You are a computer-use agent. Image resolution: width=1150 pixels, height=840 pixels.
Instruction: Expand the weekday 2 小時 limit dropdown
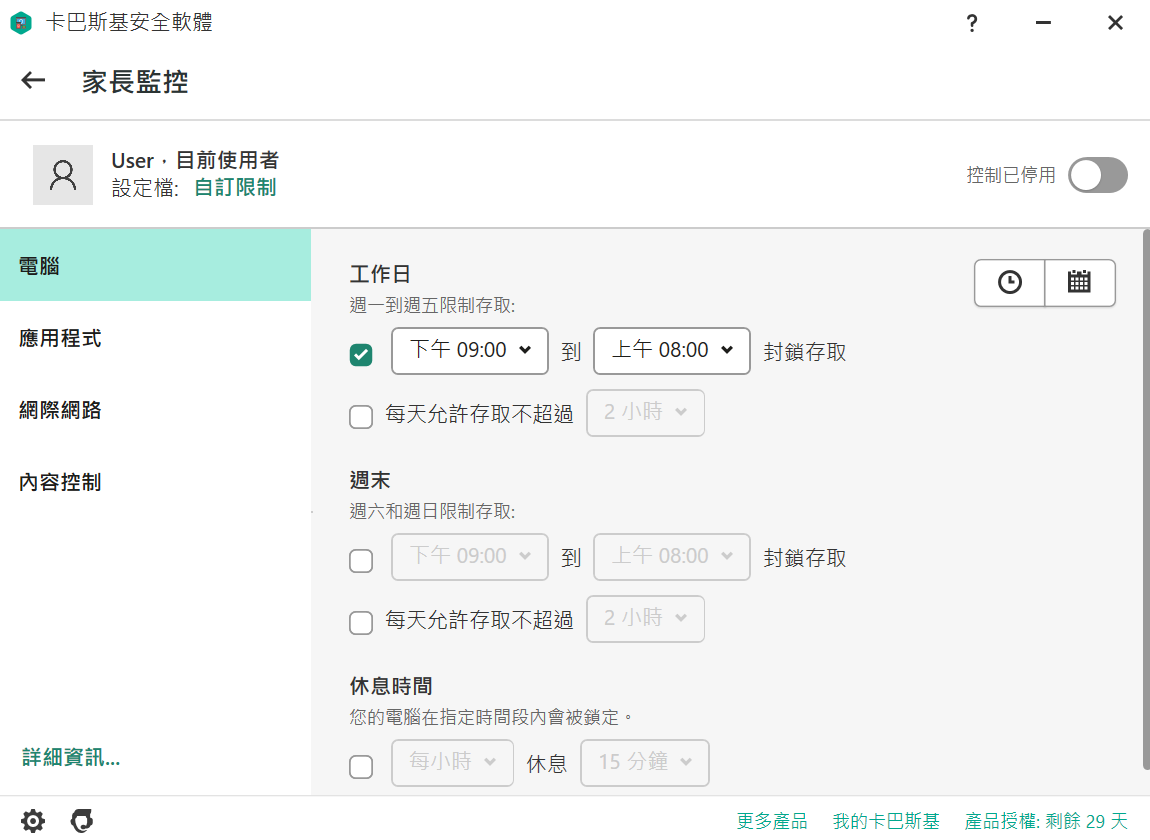[645, 413]
